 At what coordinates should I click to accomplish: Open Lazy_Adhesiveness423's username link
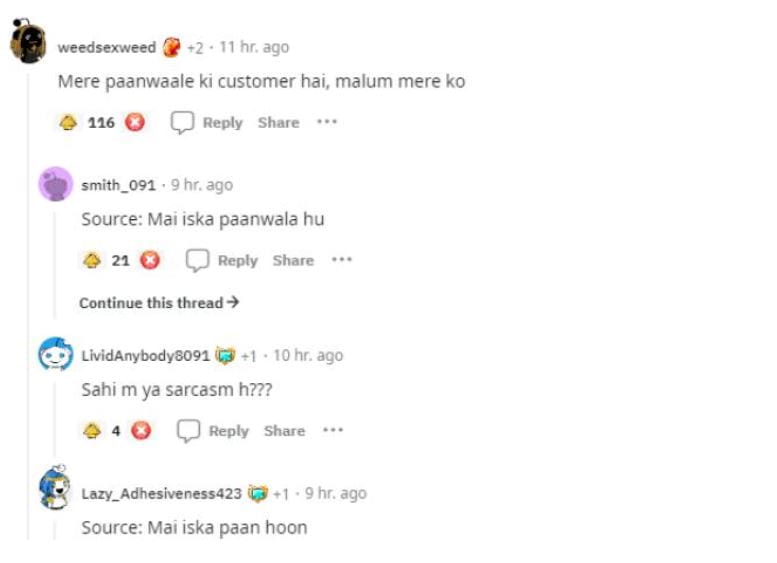(x=162, y=494)
